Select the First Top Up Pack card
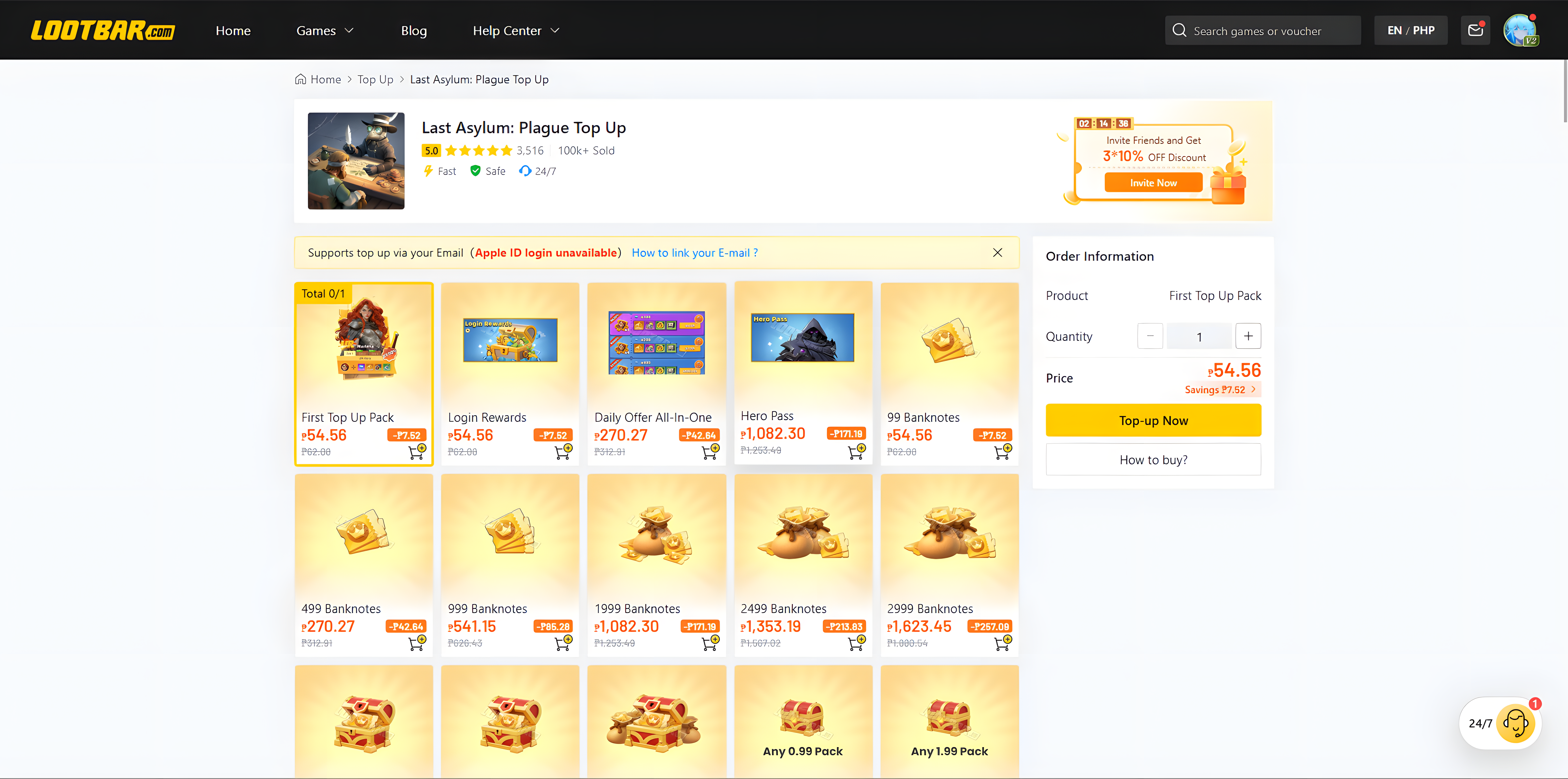Image resolution: width=1568 pixels, height=779 pixels. coord(364,374)
